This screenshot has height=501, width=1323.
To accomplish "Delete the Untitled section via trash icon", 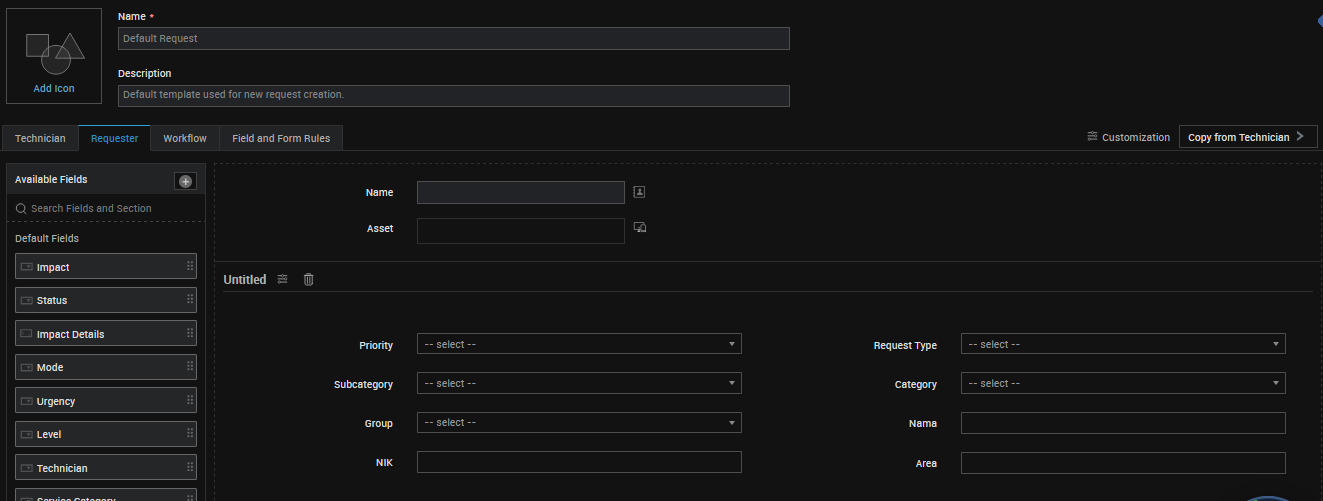I will (x=308, y=280).
